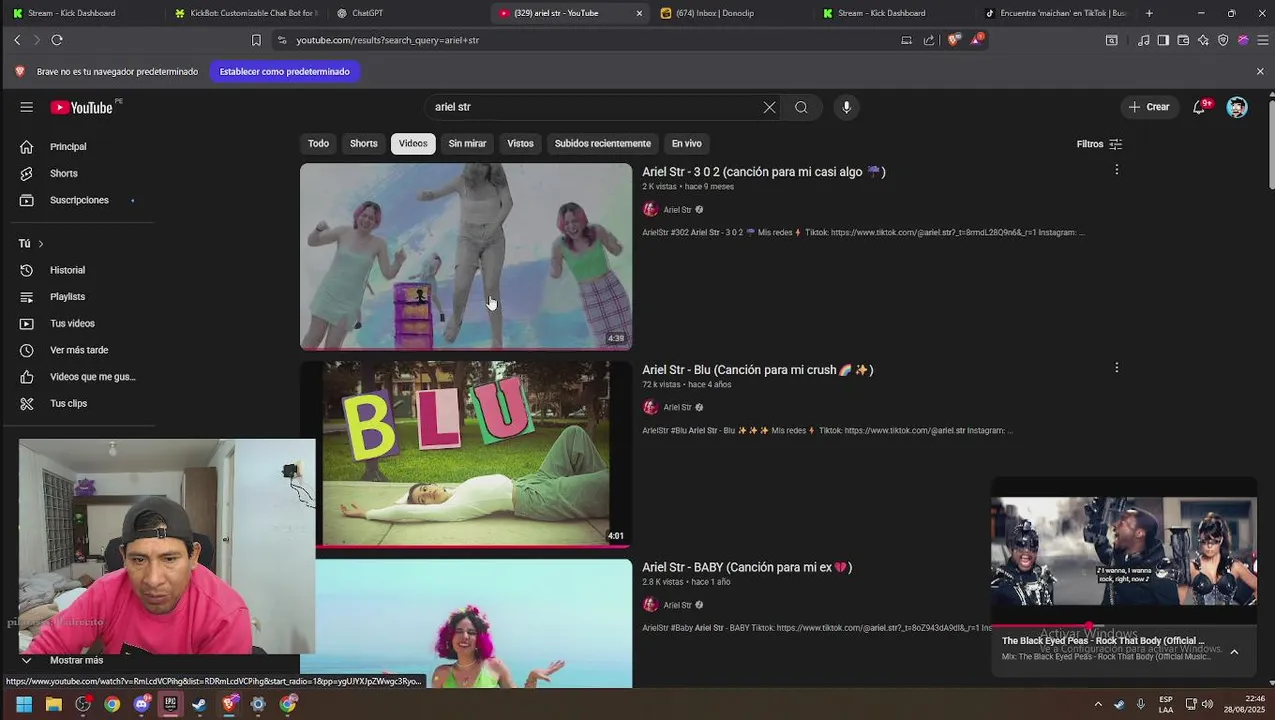Open Discord from the taskbar
The height and width of the screenshot is (720, 1275).
pos(141,704)
